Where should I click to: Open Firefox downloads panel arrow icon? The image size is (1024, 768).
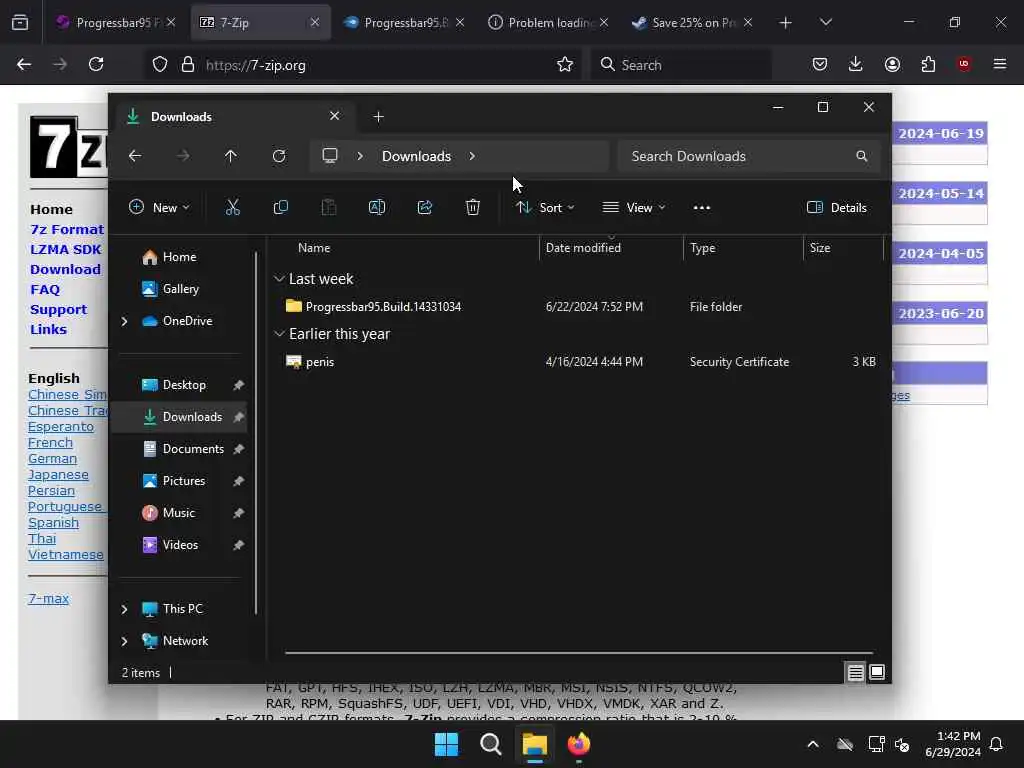point(856,64)
